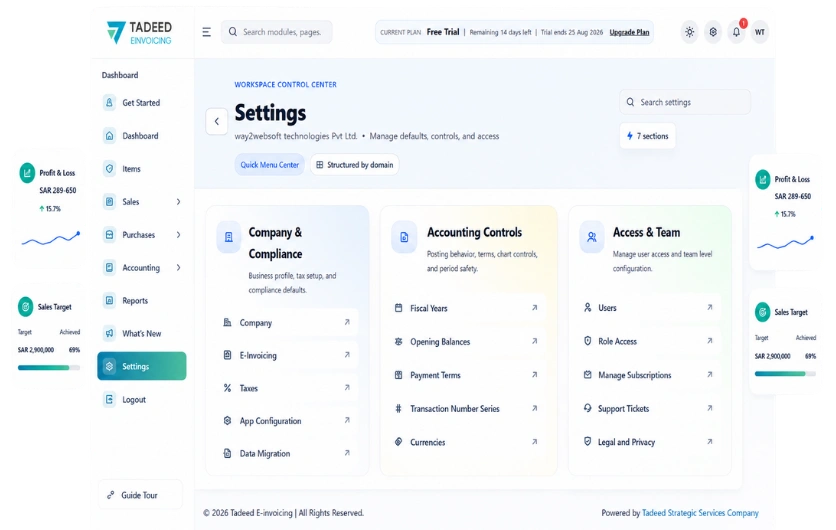This screenshot has width=836, height=530.
Task: Click the Items sidebar icon
Action: [109, 168]
